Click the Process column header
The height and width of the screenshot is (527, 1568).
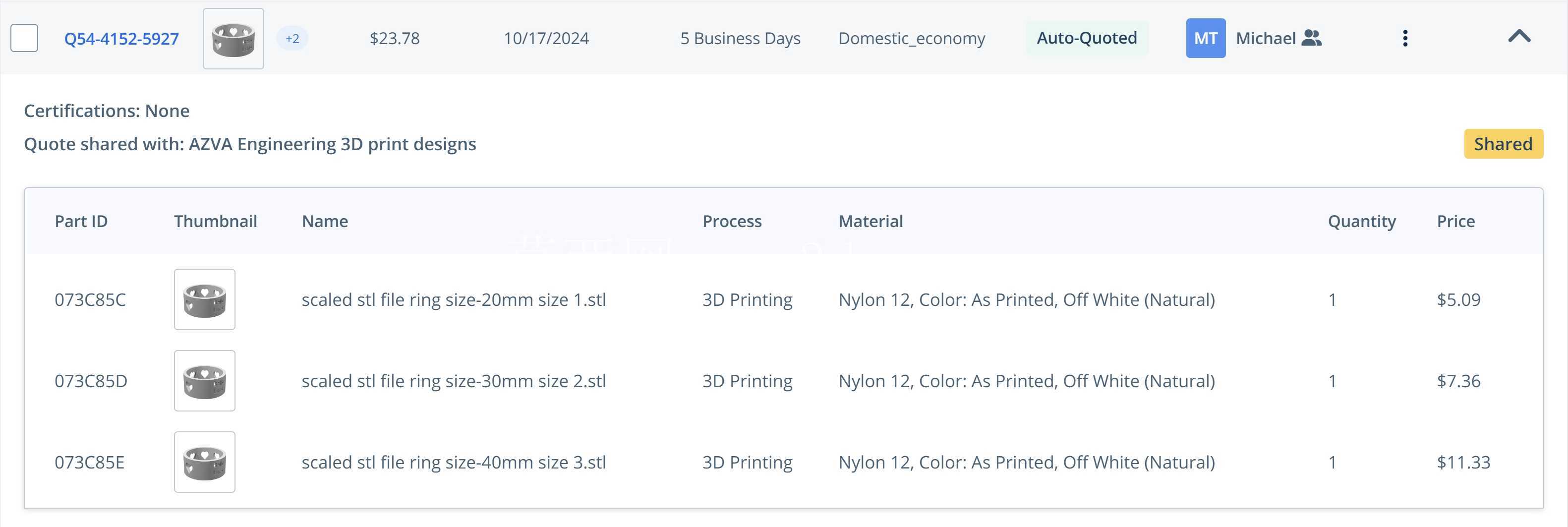point(732,221)
